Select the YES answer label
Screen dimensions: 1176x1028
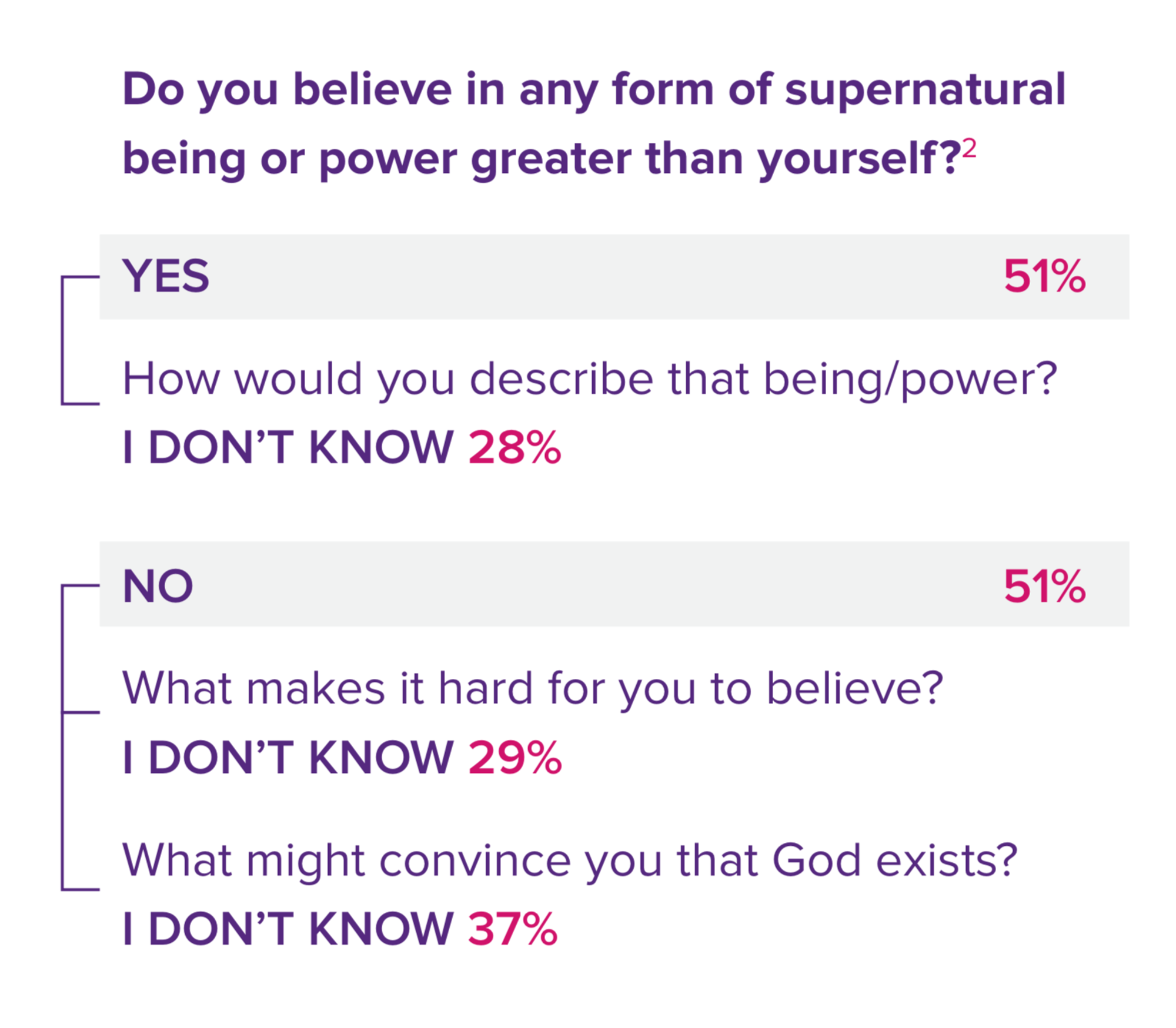click(165, 276)
